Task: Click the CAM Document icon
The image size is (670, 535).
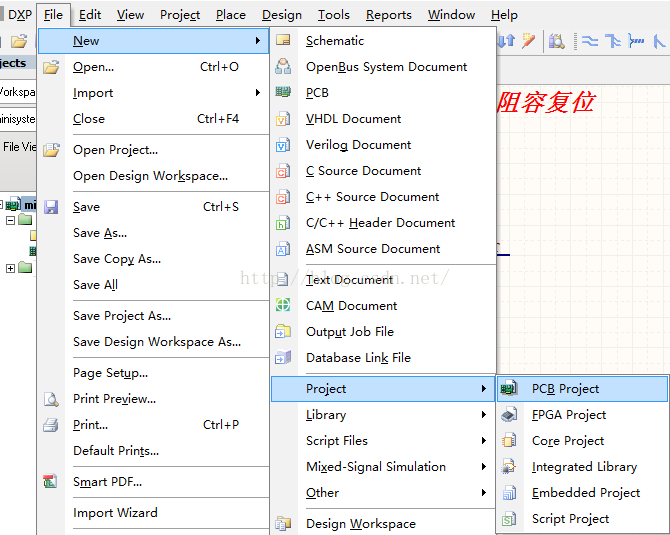Action: (283, 305)
